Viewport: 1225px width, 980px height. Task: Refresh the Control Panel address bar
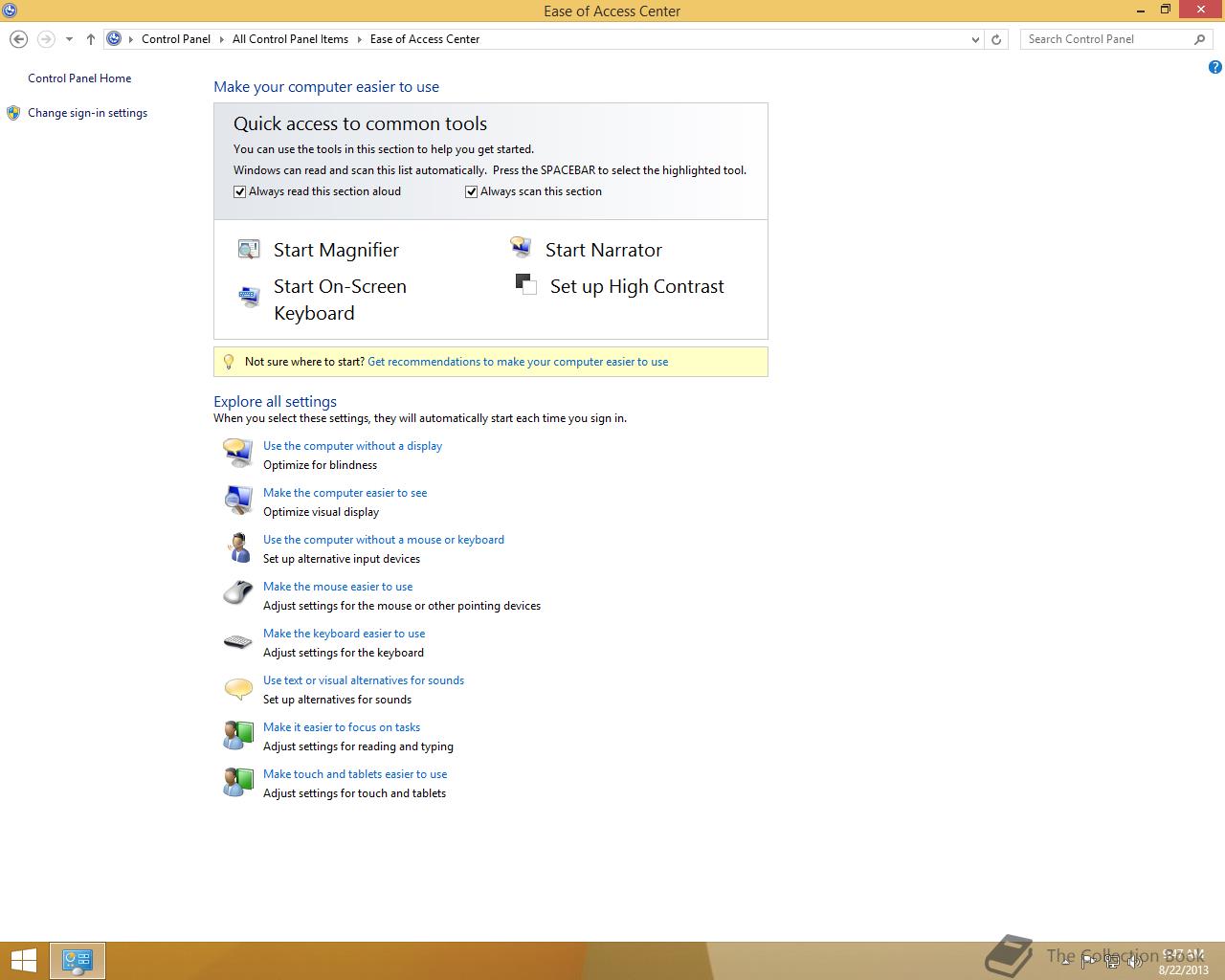[x=996, y=39]
